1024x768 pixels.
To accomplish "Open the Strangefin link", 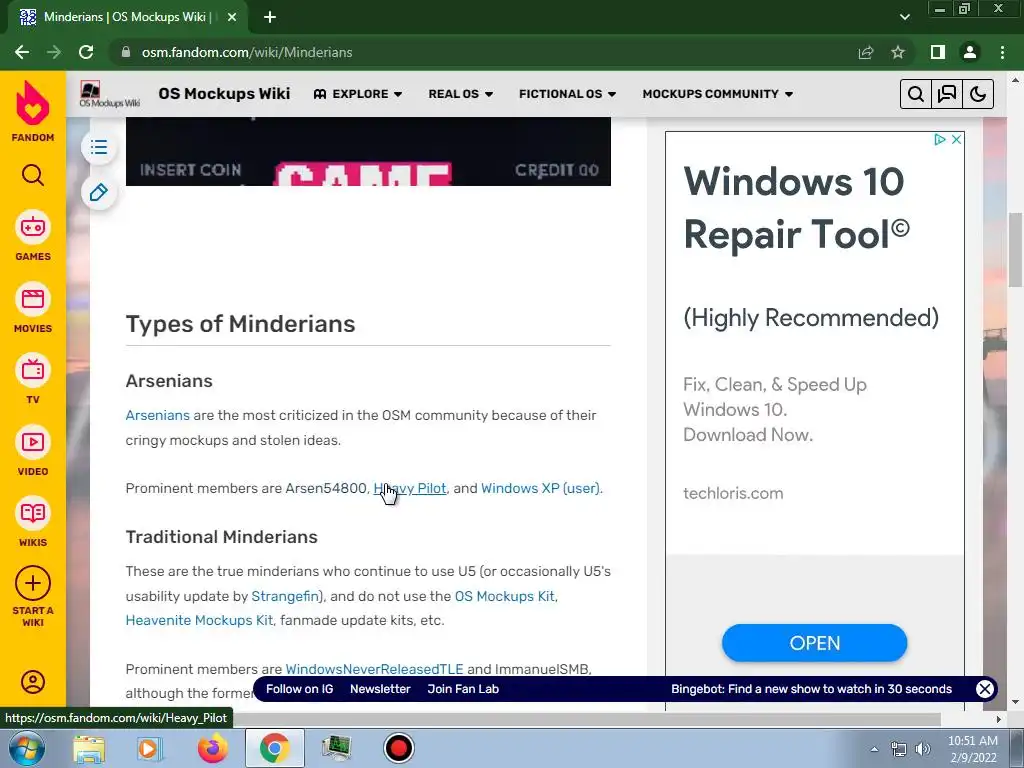I will [x=285, y=596].
